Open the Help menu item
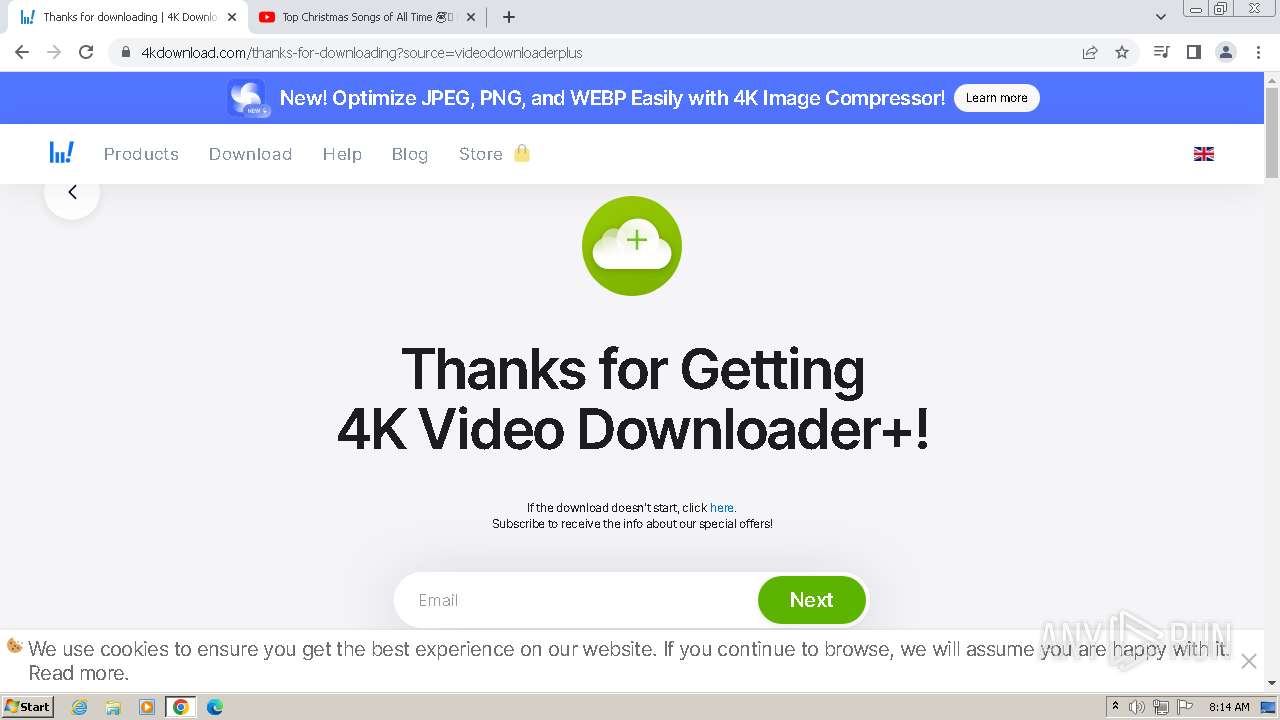The image size is (1280, 720). pos(342,154)
